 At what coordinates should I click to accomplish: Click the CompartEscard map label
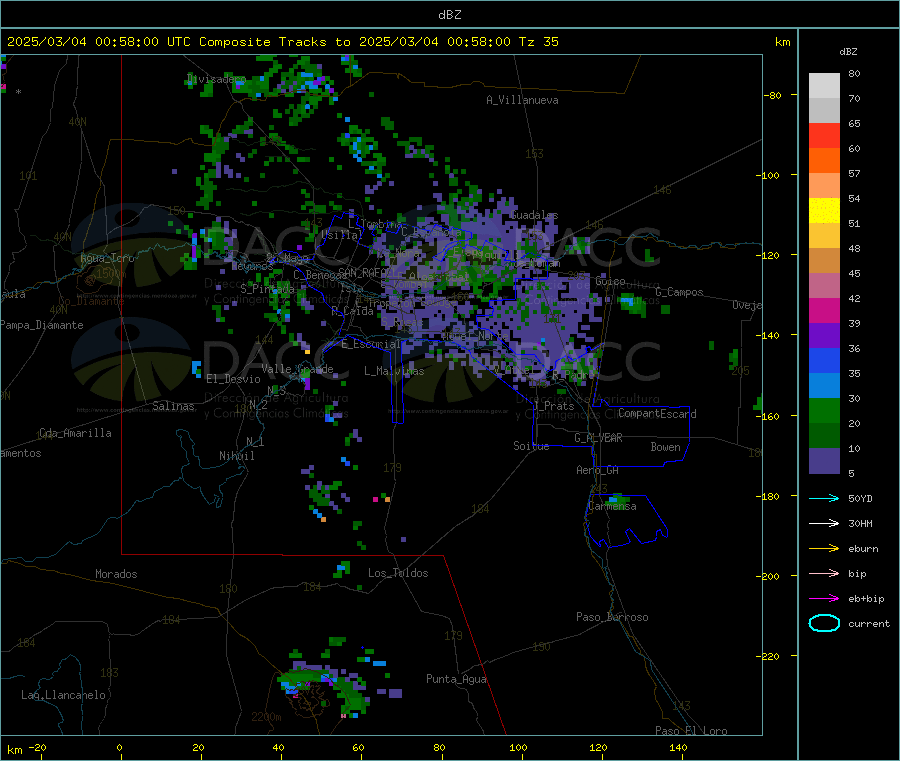tap(657, 414)
